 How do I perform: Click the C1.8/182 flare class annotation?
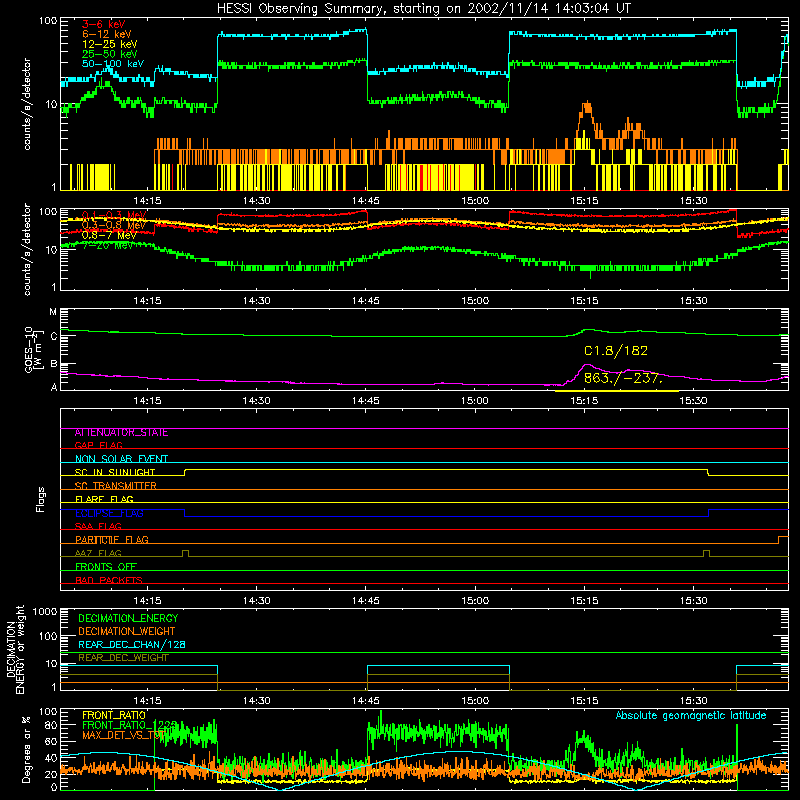(x=616, y=351)
